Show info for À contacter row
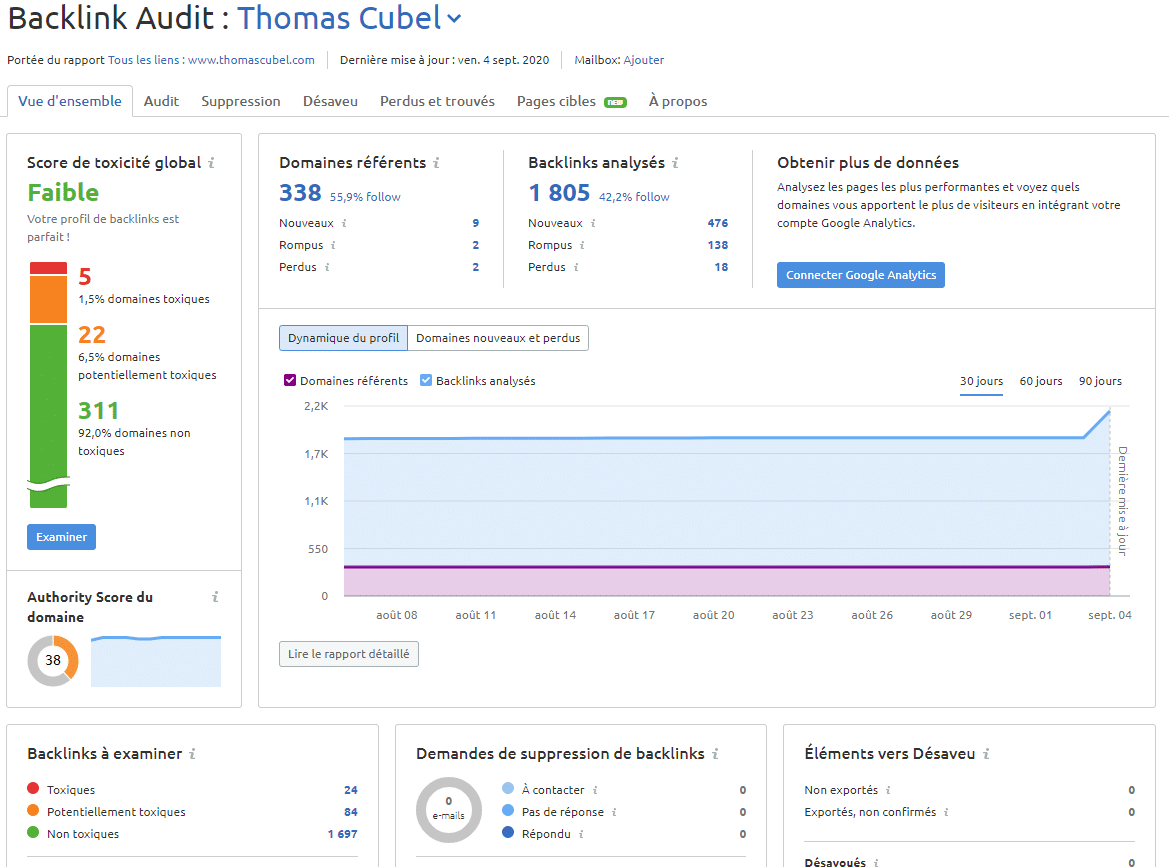 click(594, 790)
